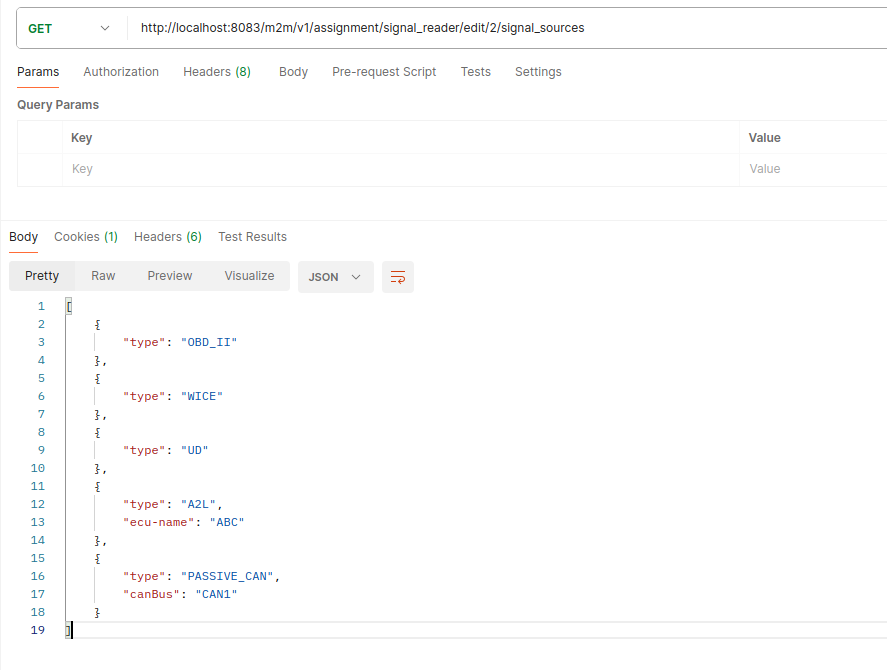Open the JSON format dropdown
The height and width of the screenshot is (670, 887).
[335, 277]
